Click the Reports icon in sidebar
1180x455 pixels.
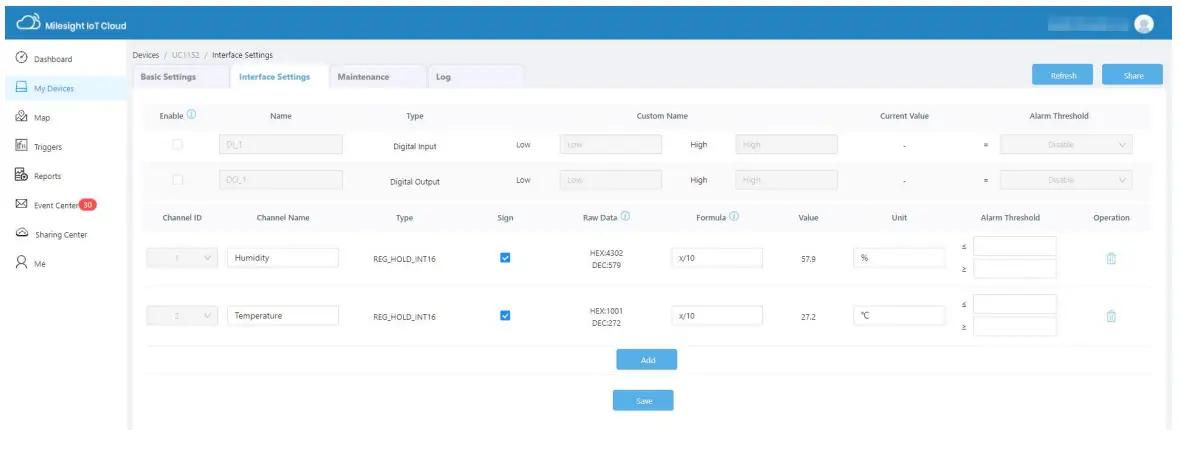(21, 175)
